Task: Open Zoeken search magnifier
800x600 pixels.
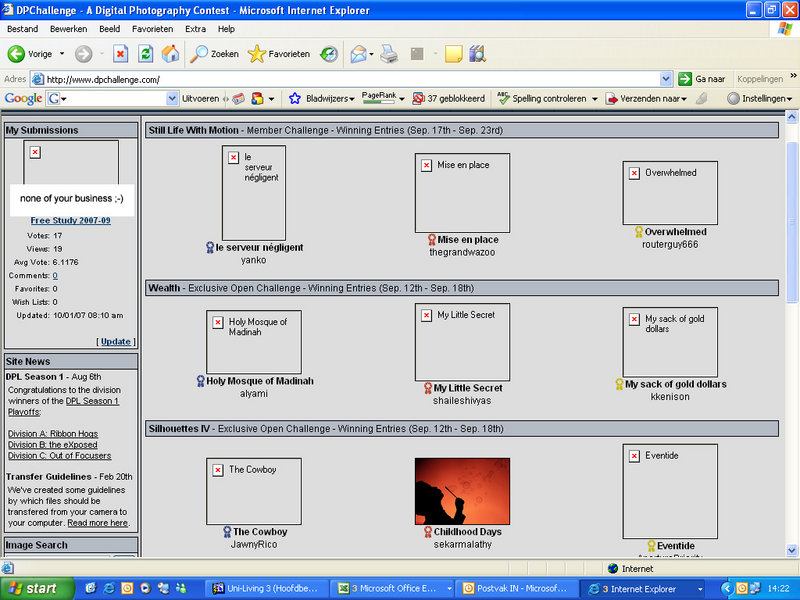Action: pos(214,54)
